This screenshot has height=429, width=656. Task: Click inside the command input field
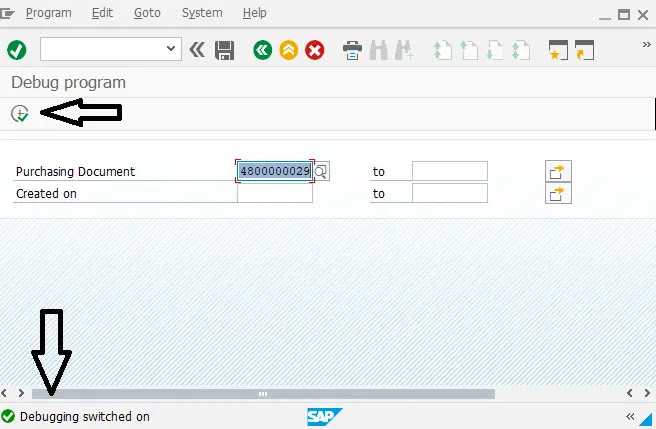pyautogui.click(x=103, y=49)
